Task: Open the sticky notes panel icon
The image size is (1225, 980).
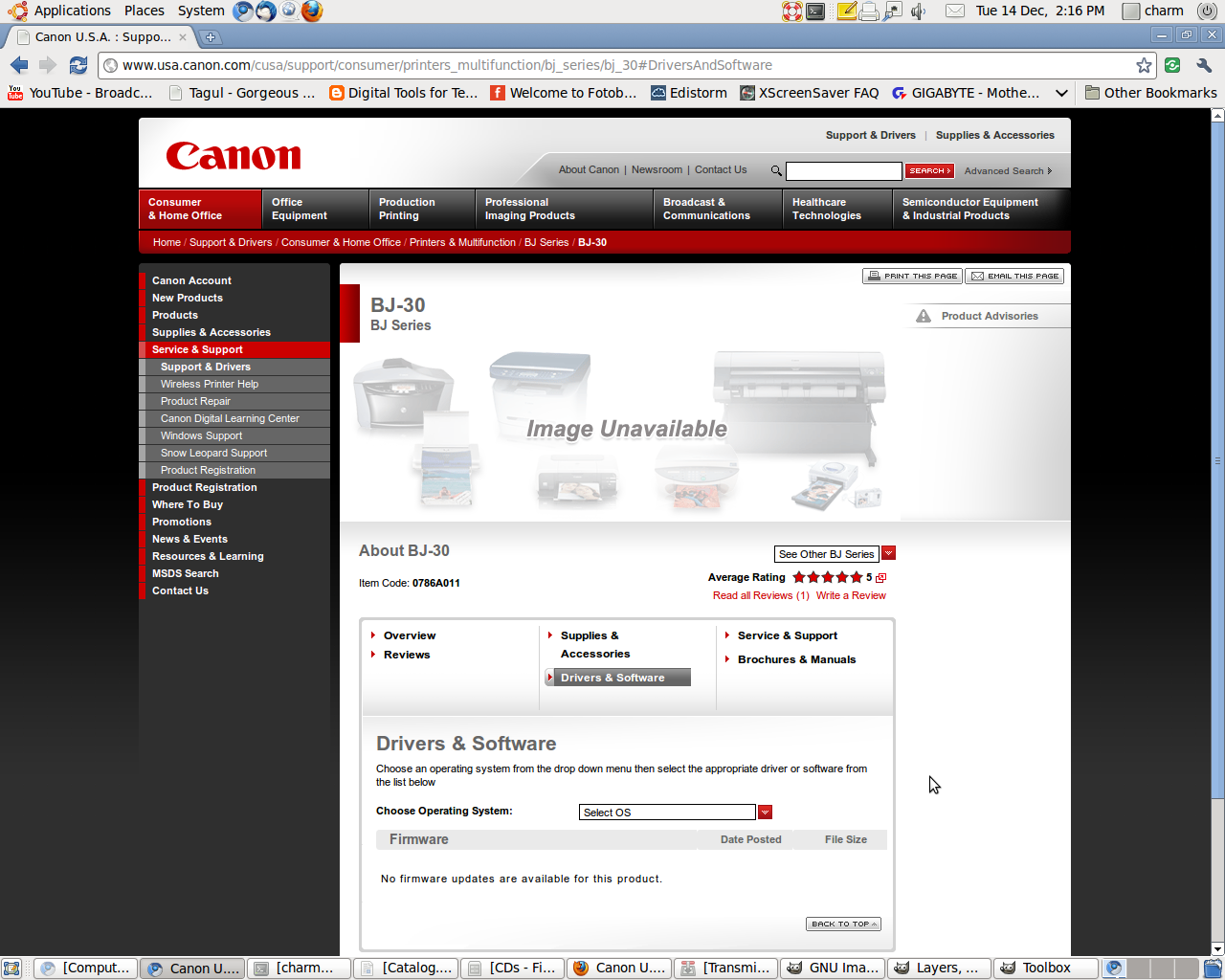Action: [847, 11]
